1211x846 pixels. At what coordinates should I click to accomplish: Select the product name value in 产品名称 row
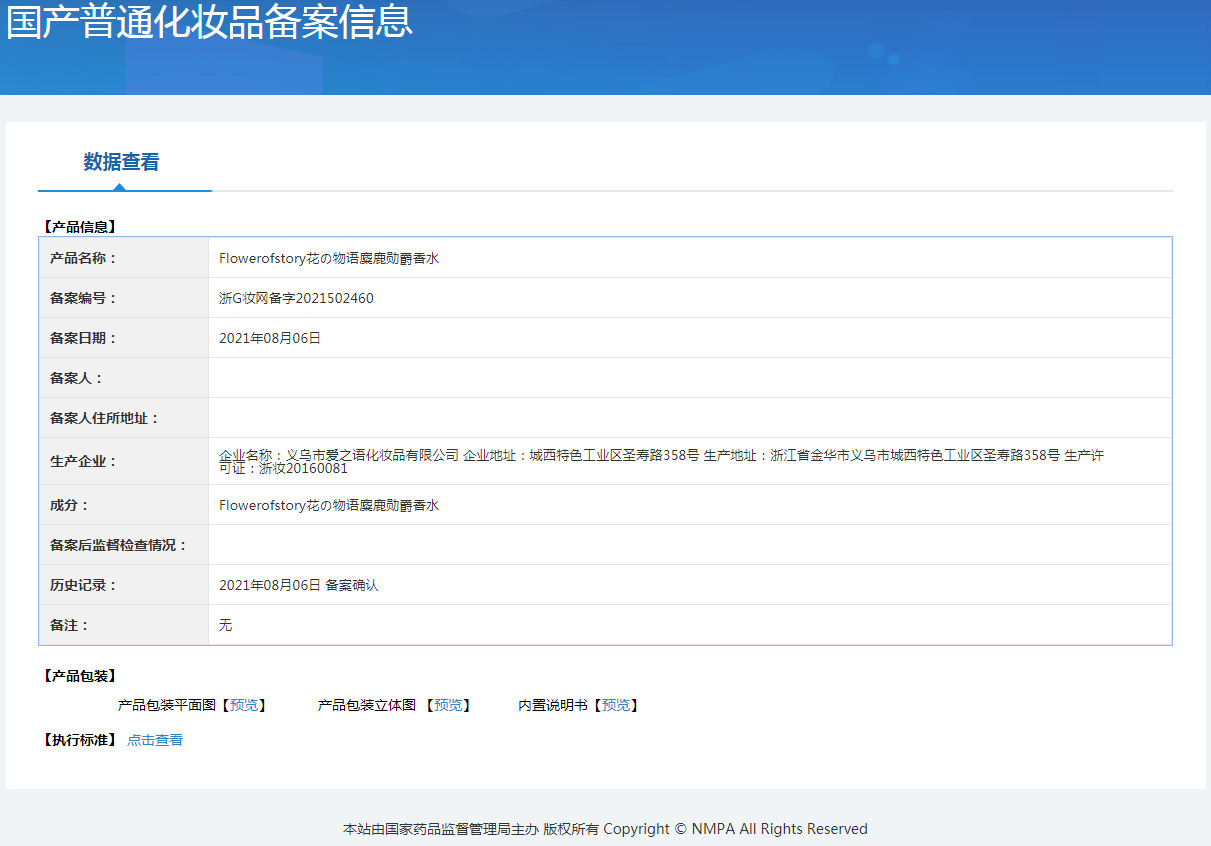click(329, 258)
